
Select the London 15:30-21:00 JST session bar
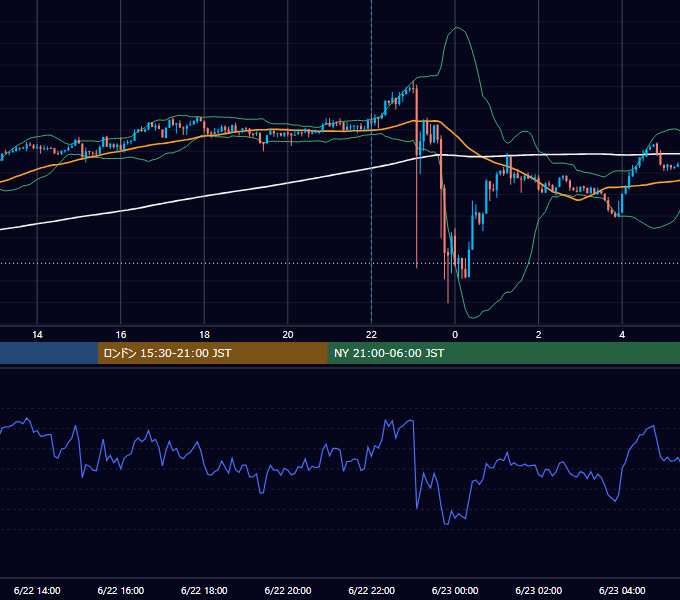pyautogui.click(x=212, y=353)
